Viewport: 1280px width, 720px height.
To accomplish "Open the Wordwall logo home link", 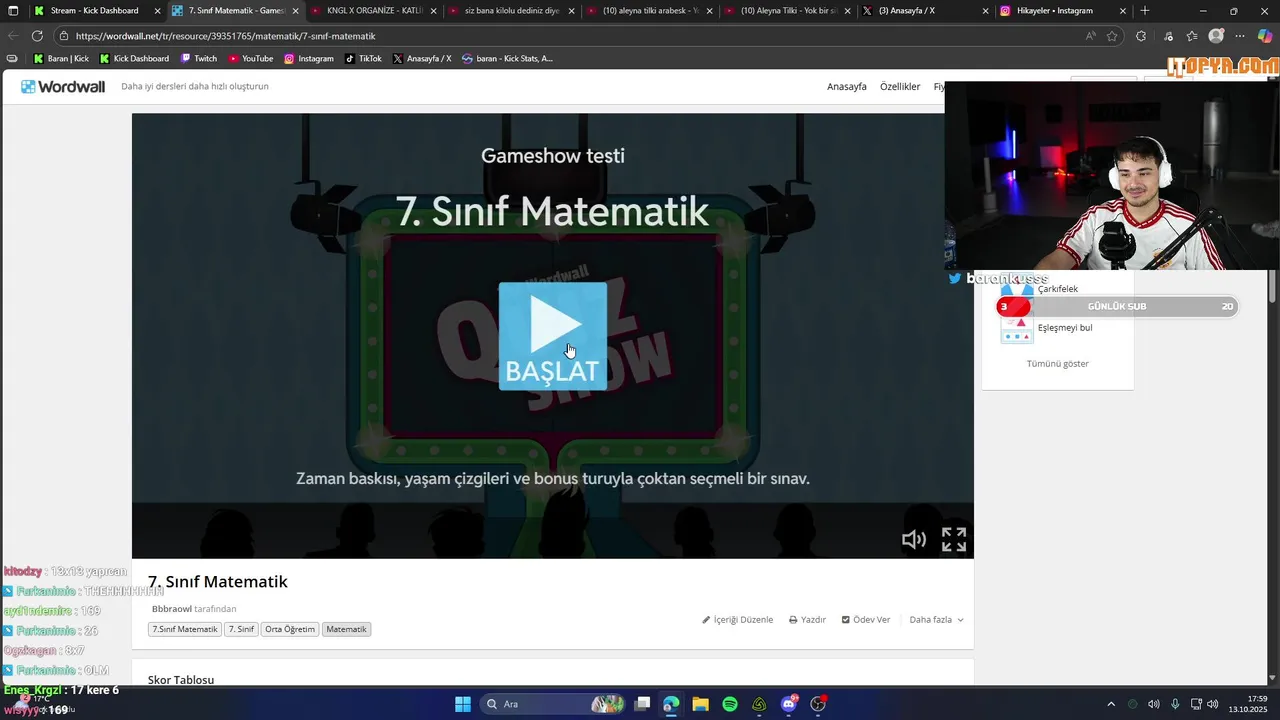I will (x=63, y=87).
